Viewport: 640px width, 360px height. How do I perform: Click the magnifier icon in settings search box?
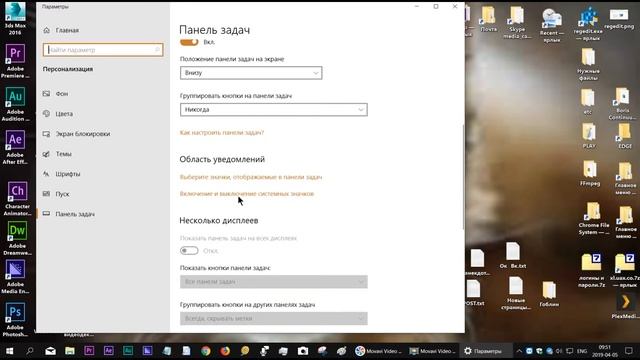[157, 50]
